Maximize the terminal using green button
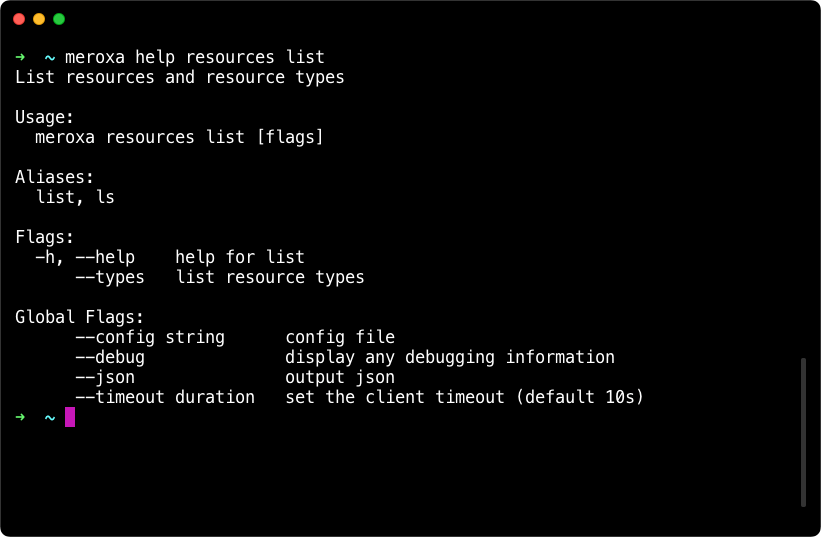The width and height of the screenshot is (821, 537). pos(59,19)
